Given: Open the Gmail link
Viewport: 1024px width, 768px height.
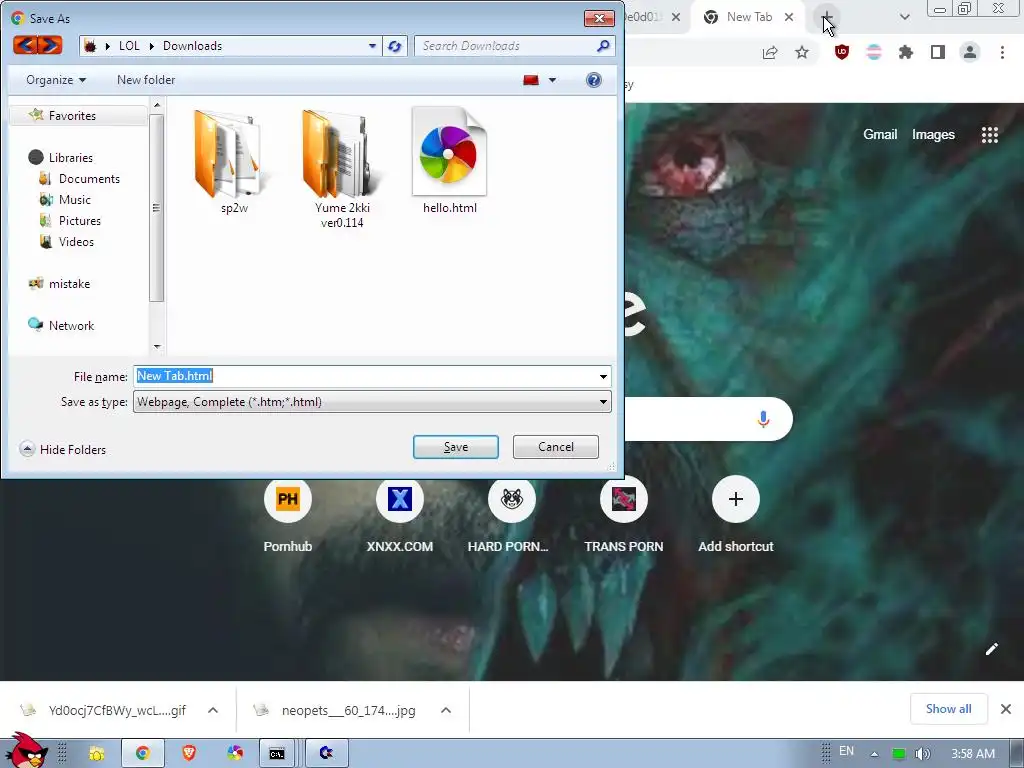Looking at the screenshot, I should (880, 135).
